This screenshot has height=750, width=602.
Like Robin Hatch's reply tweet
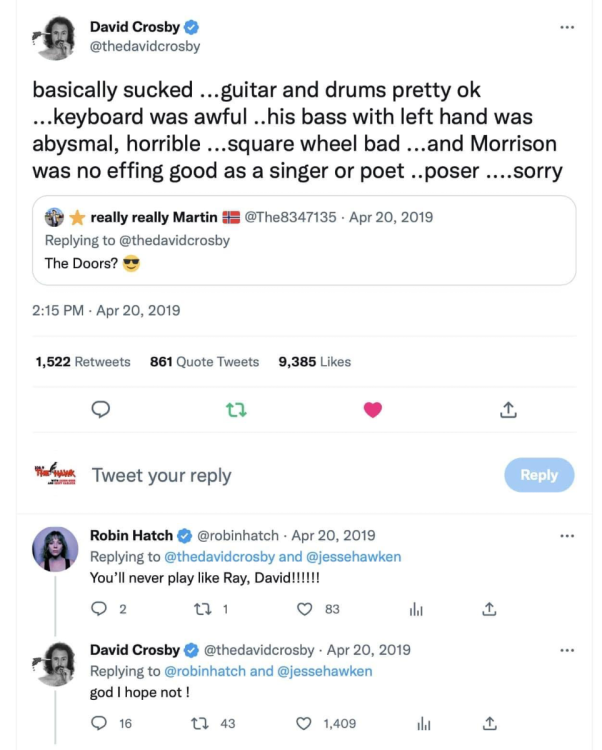tap(306, 609)
